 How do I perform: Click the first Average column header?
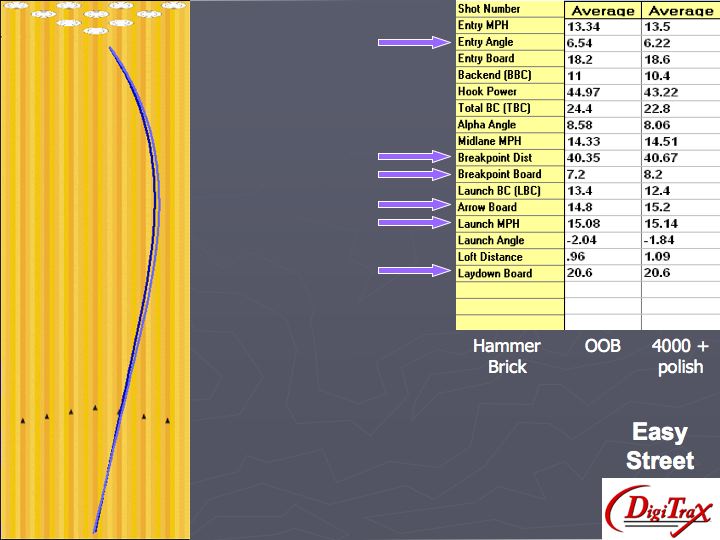[x=602, y=10]
